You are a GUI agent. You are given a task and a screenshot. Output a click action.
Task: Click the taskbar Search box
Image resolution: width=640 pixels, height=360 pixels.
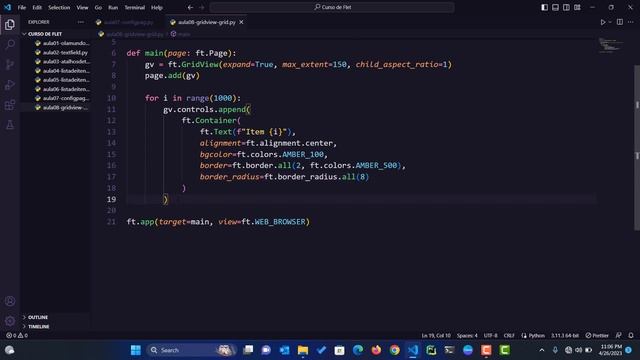coord(190,350)
